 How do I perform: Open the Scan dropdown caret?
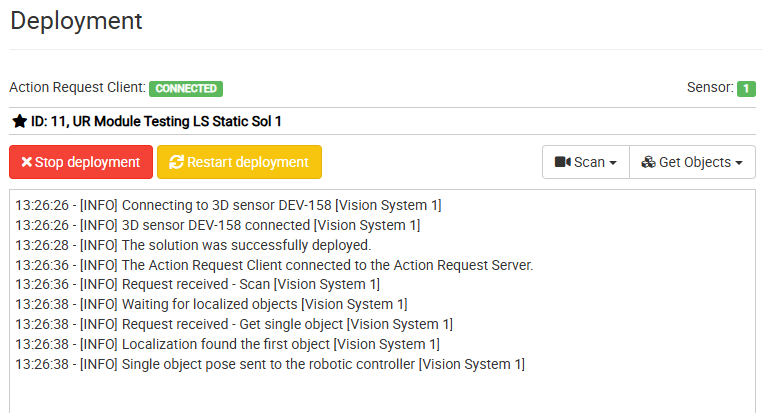613,163
